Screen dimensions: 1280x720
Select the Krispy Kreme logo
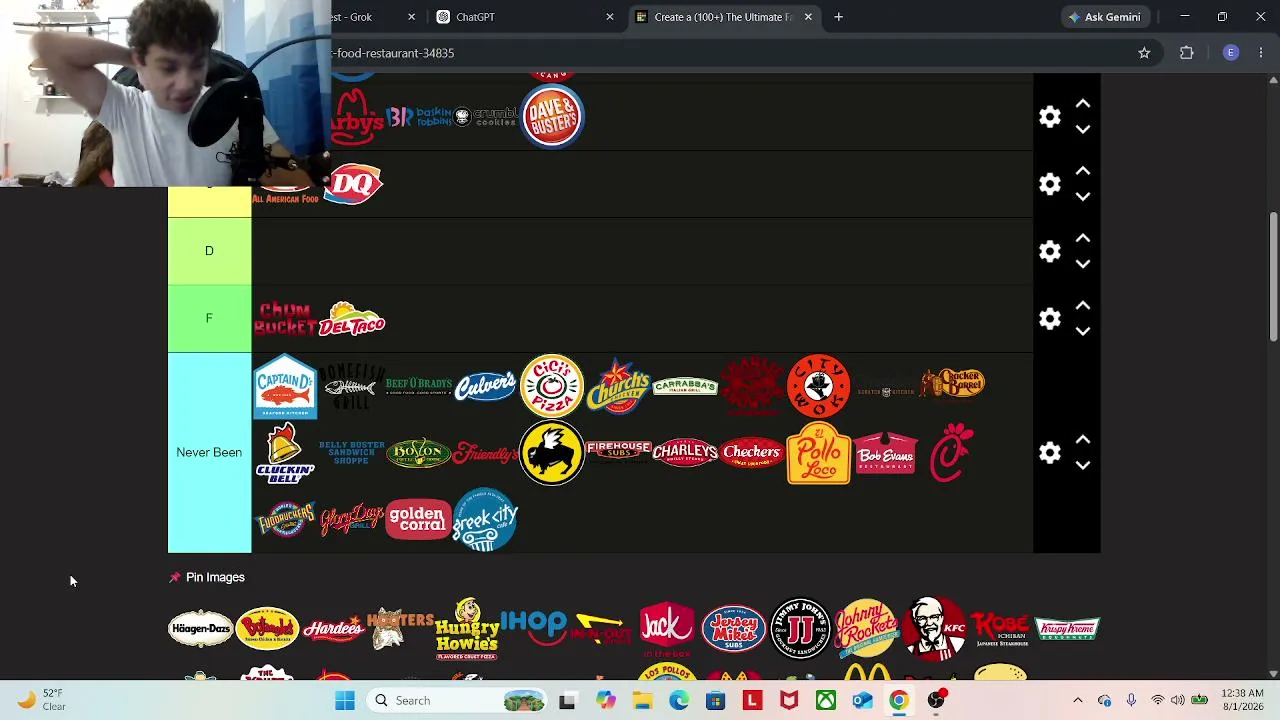pos(1067,629)
